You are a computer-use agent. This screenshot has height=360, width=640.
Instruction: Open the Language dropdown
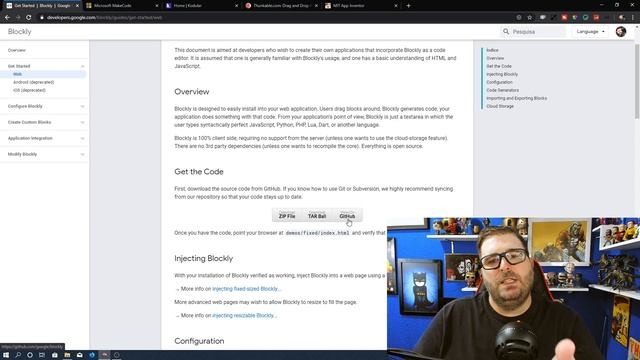pyautogui.click(x=591, y=31)
